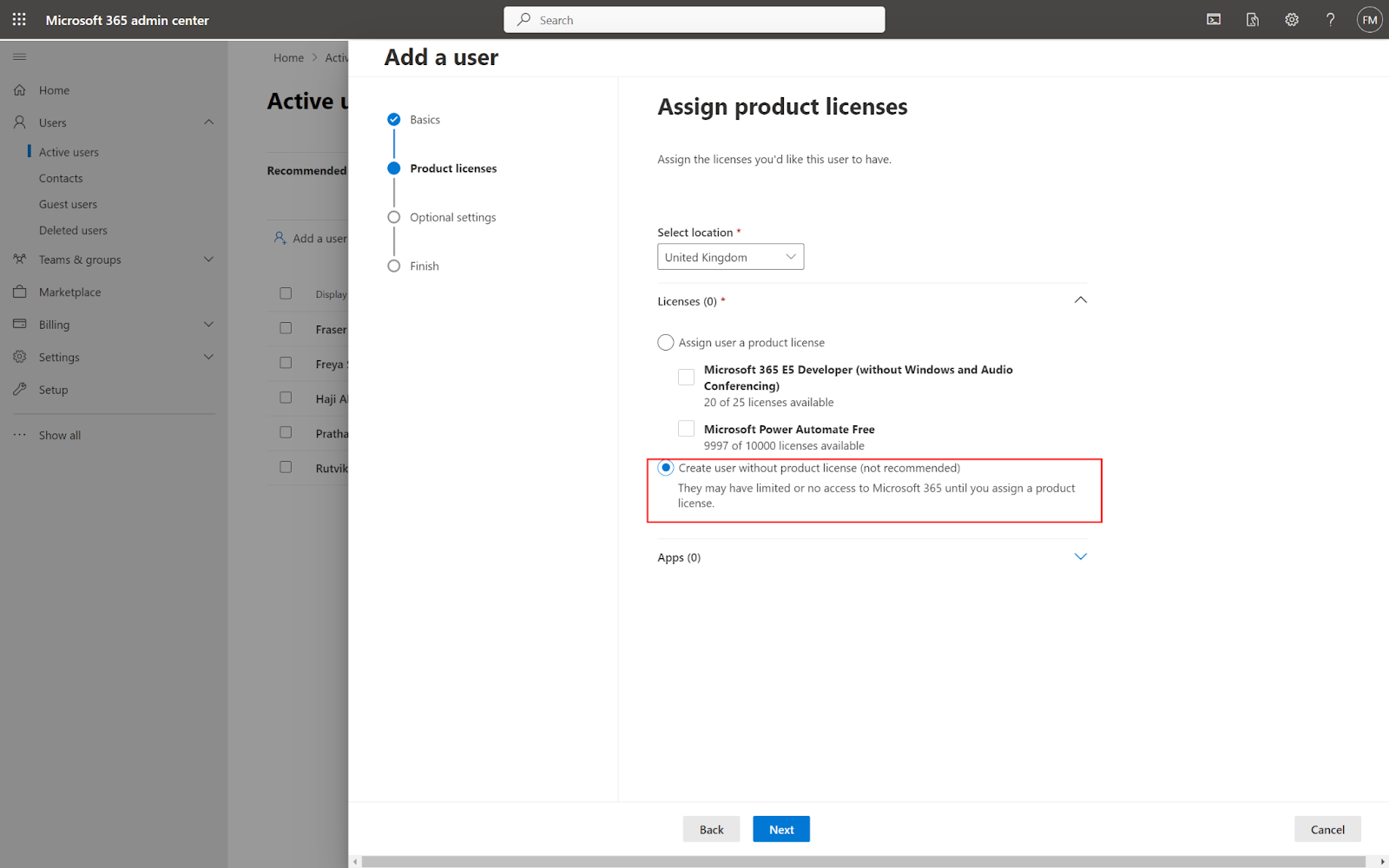Expand Settings nav chevron
The image size is (1389, 868).
tap(208, 356)
